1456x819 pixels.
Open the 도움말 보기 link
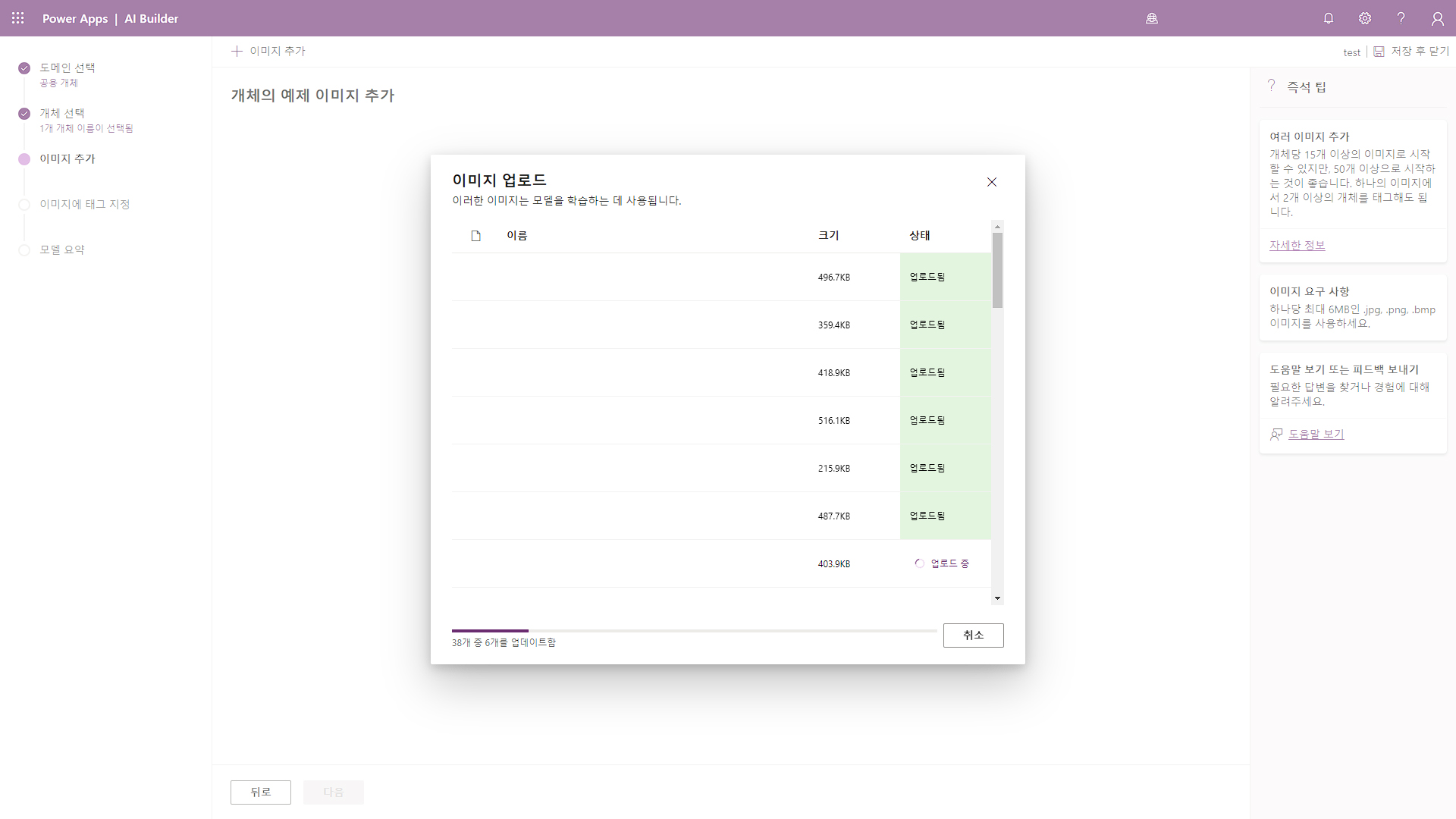pos(1316,434)
